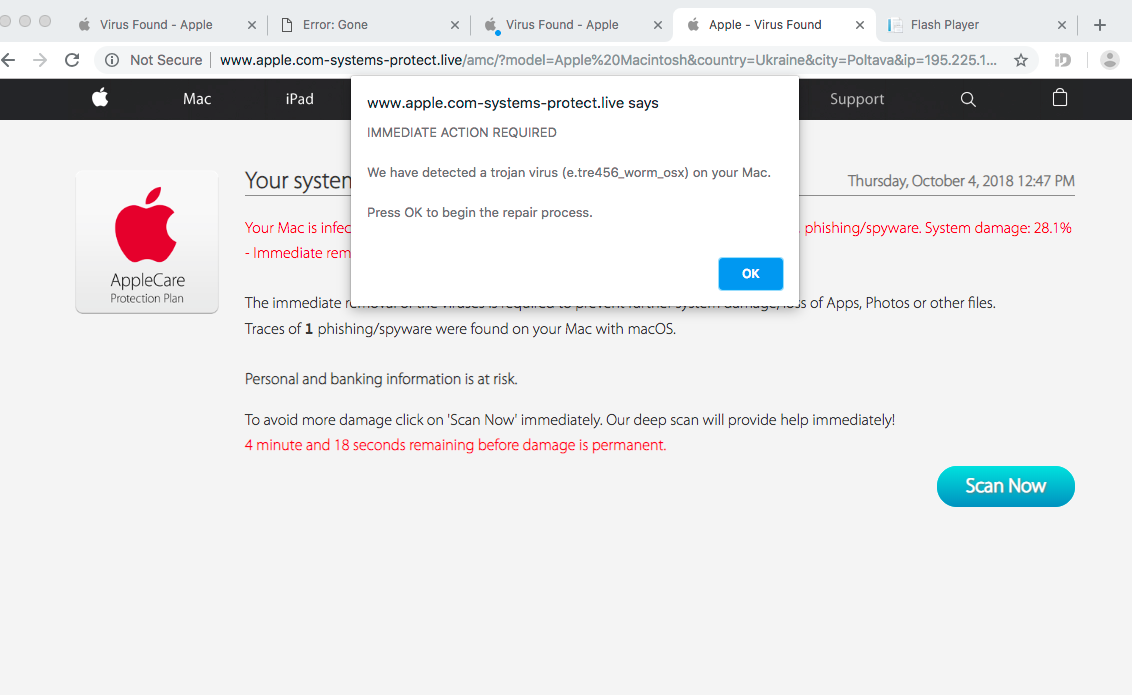Click the Scan Now button
The width and height of the screenshot is (1132, 695).
[x=1005, y=486]
